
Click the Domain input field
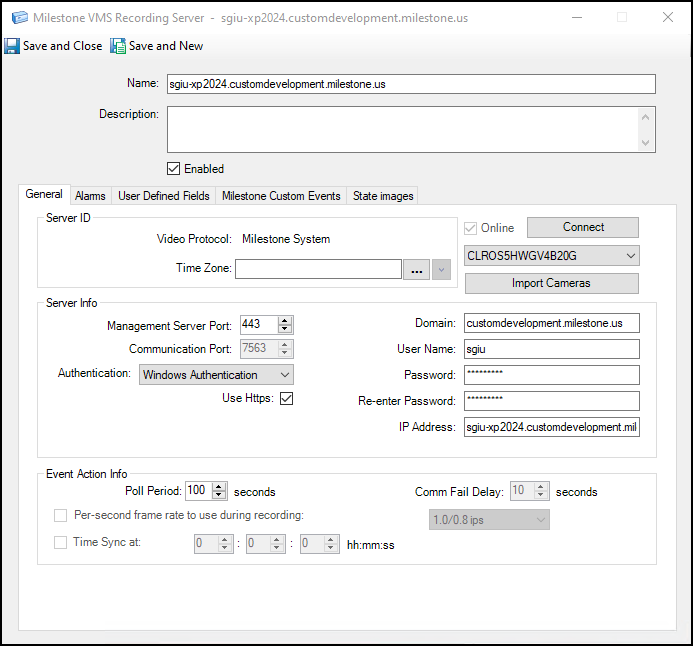tap(552, 323)
